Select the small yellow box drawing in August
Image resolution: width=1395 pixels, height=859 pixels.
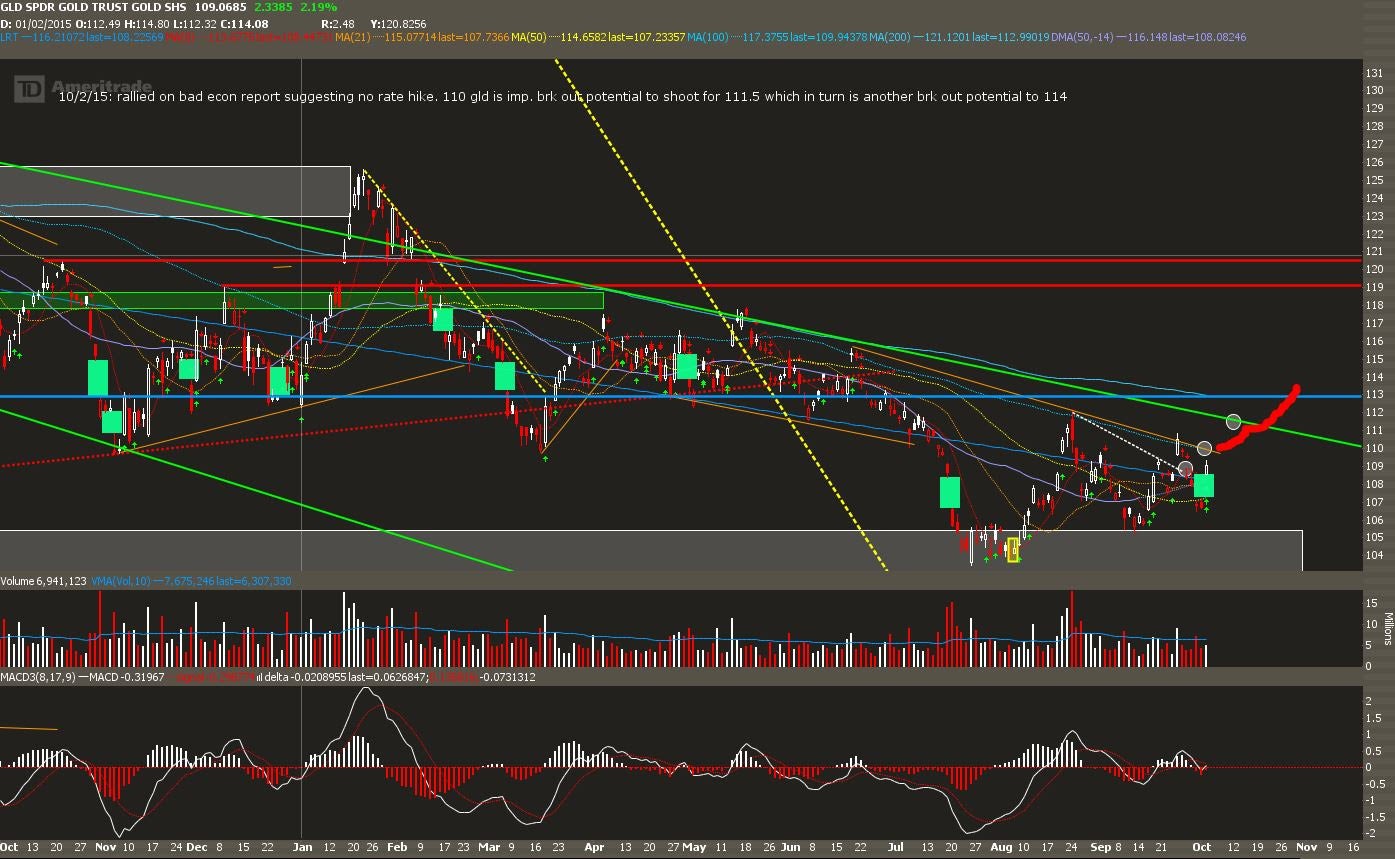(x=1013, y=550)
